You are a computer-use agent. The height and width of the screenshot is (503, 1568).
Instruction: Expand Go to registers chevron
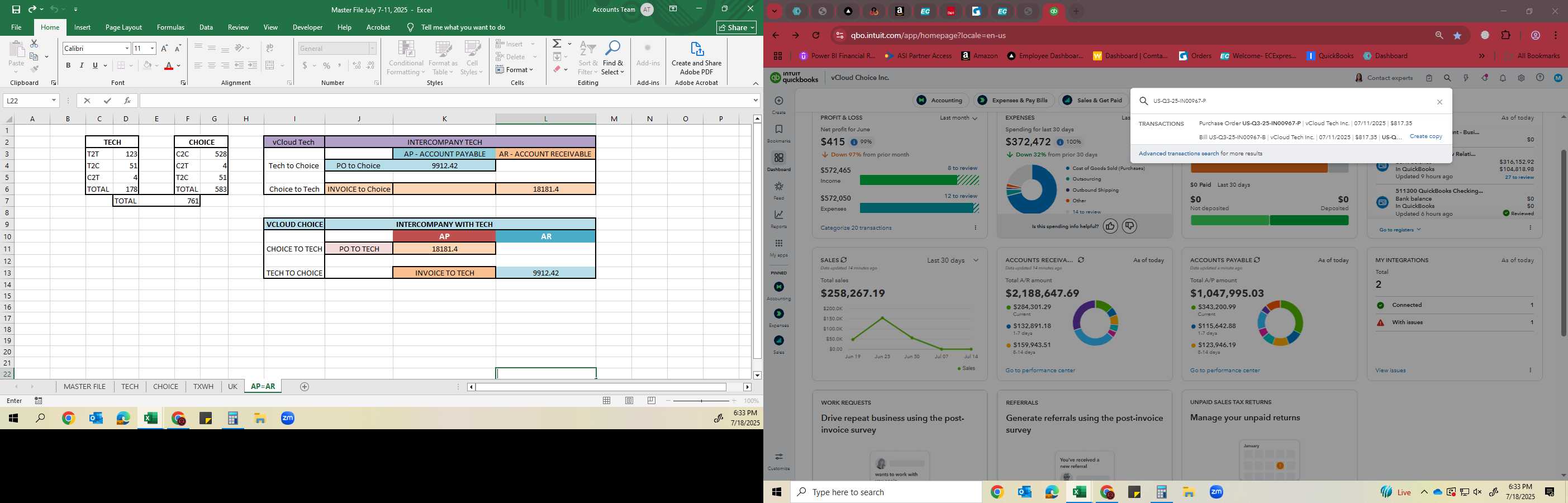[1418, 230]
